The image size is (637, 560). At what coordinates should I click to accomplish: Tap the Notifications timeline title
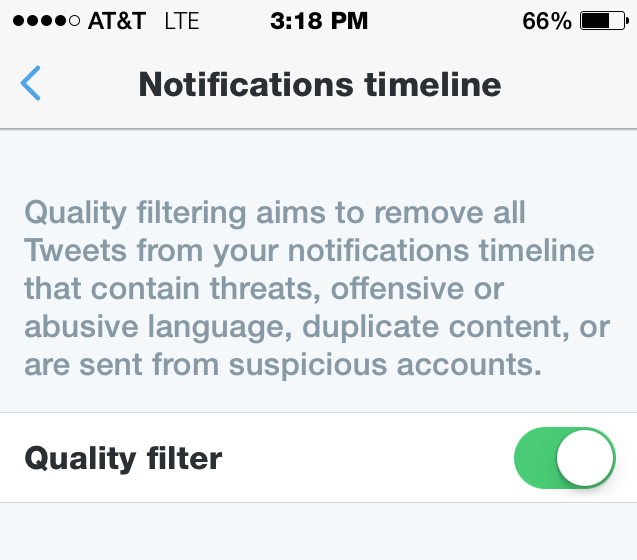pyautogui.click(x=320, y=85)
